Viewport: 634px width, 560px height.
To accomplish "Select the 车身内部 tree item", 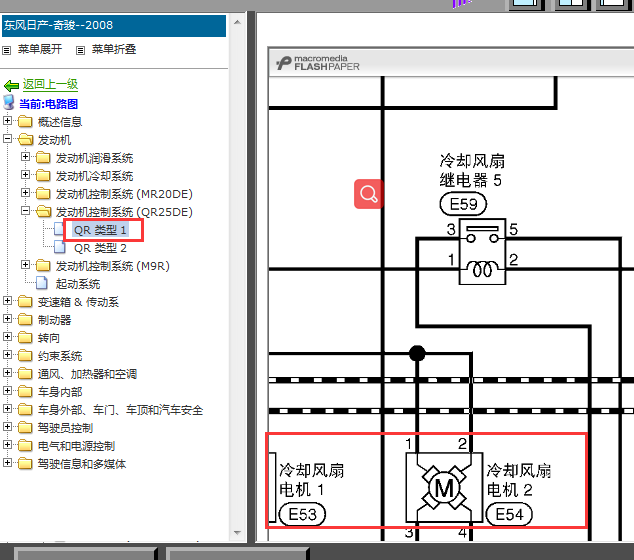I will [x=60, y=392].
